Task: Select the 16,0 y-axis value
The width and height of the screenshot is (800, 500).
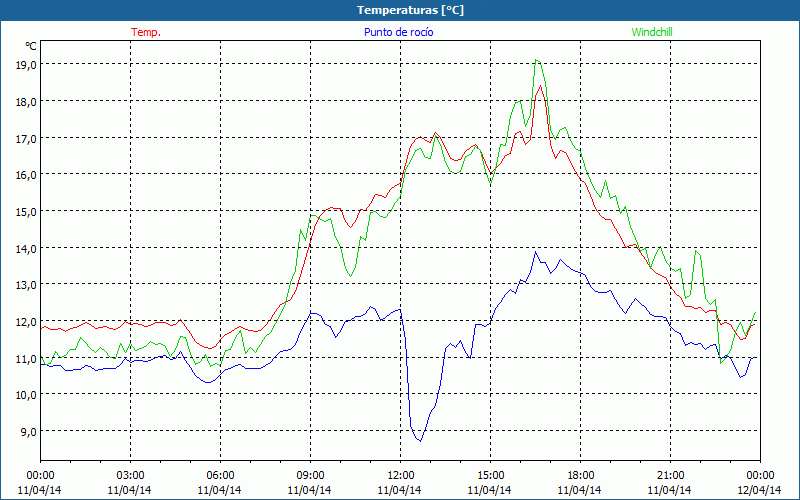Action: [27, 174]
